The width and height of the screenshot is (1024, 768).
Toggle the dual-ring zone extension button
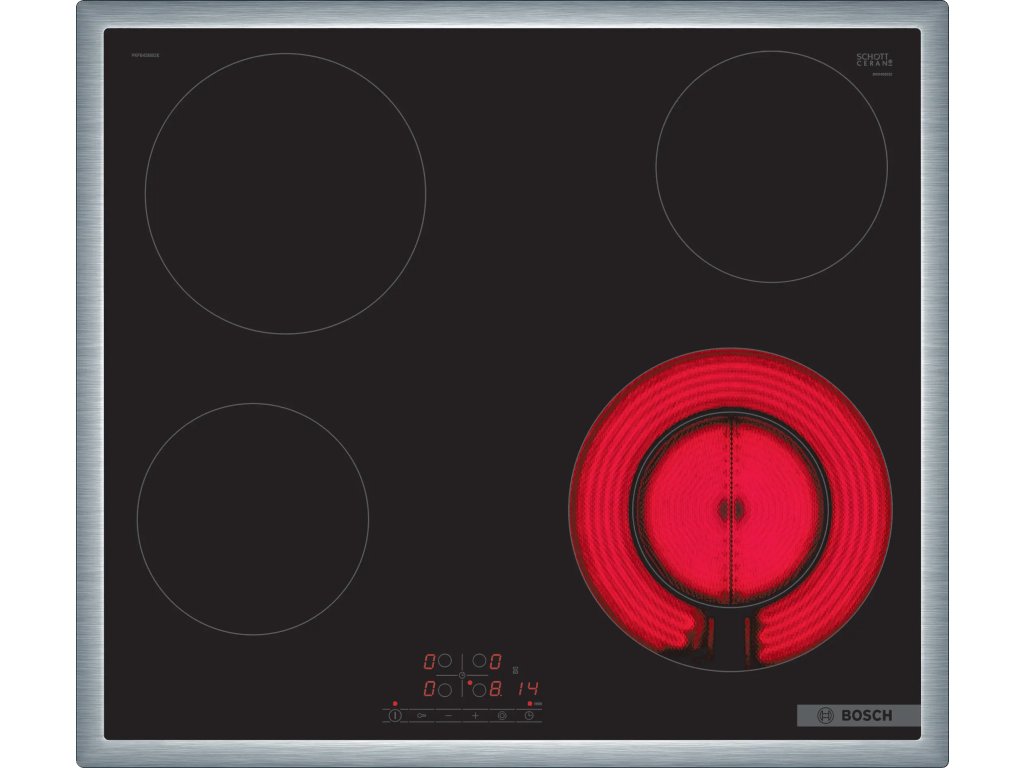502,715
